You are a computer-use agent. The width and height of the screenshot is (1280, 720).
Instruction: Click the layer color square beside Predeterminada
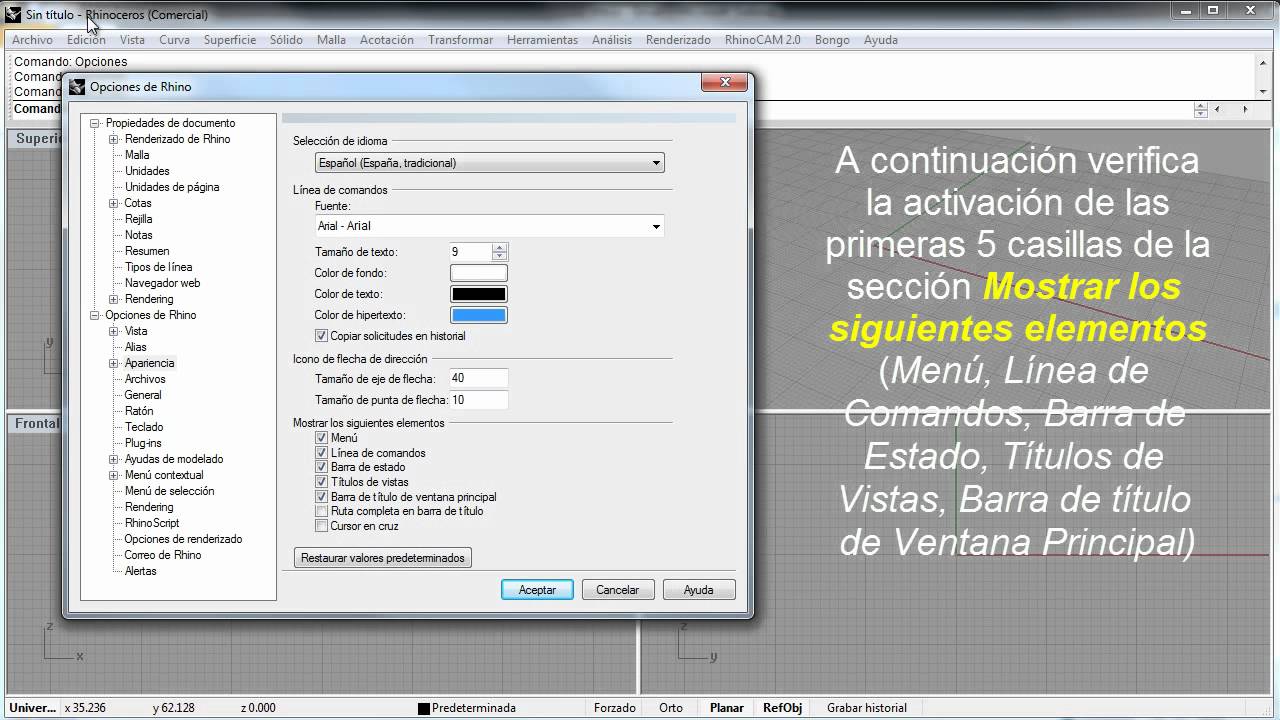(423, 708)
